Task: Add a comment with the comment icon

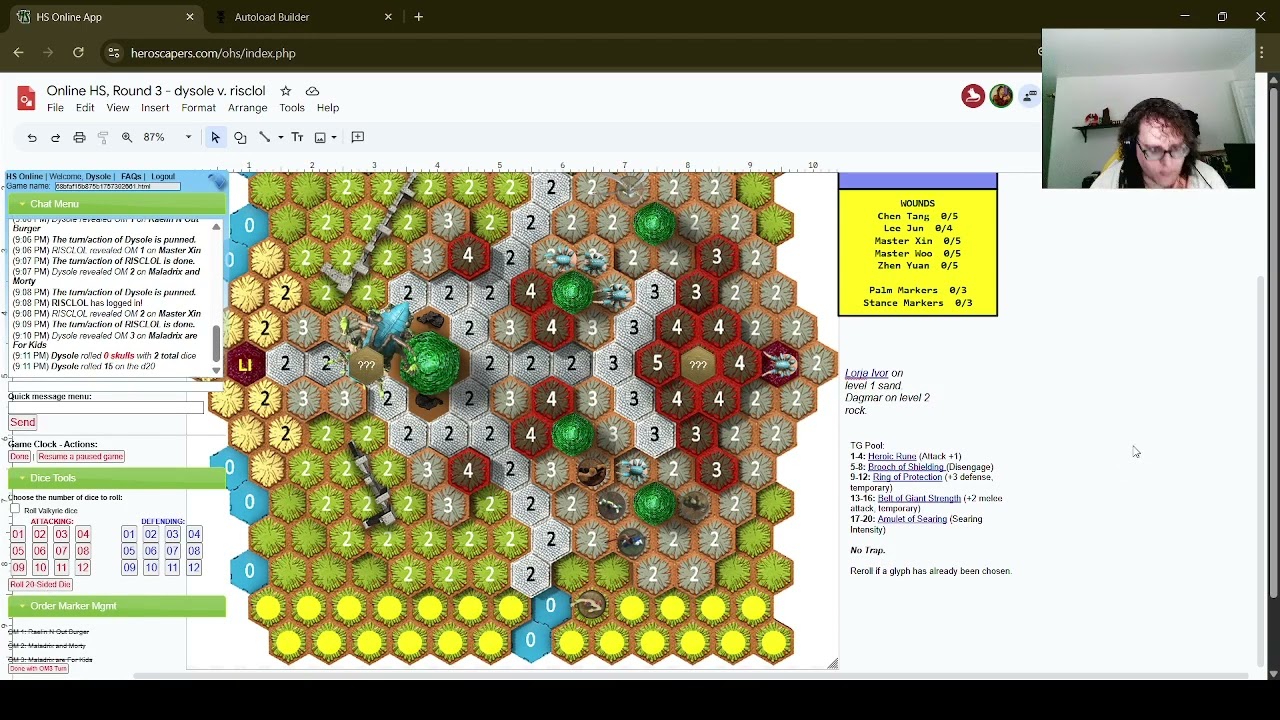Action: click(357, 137)
